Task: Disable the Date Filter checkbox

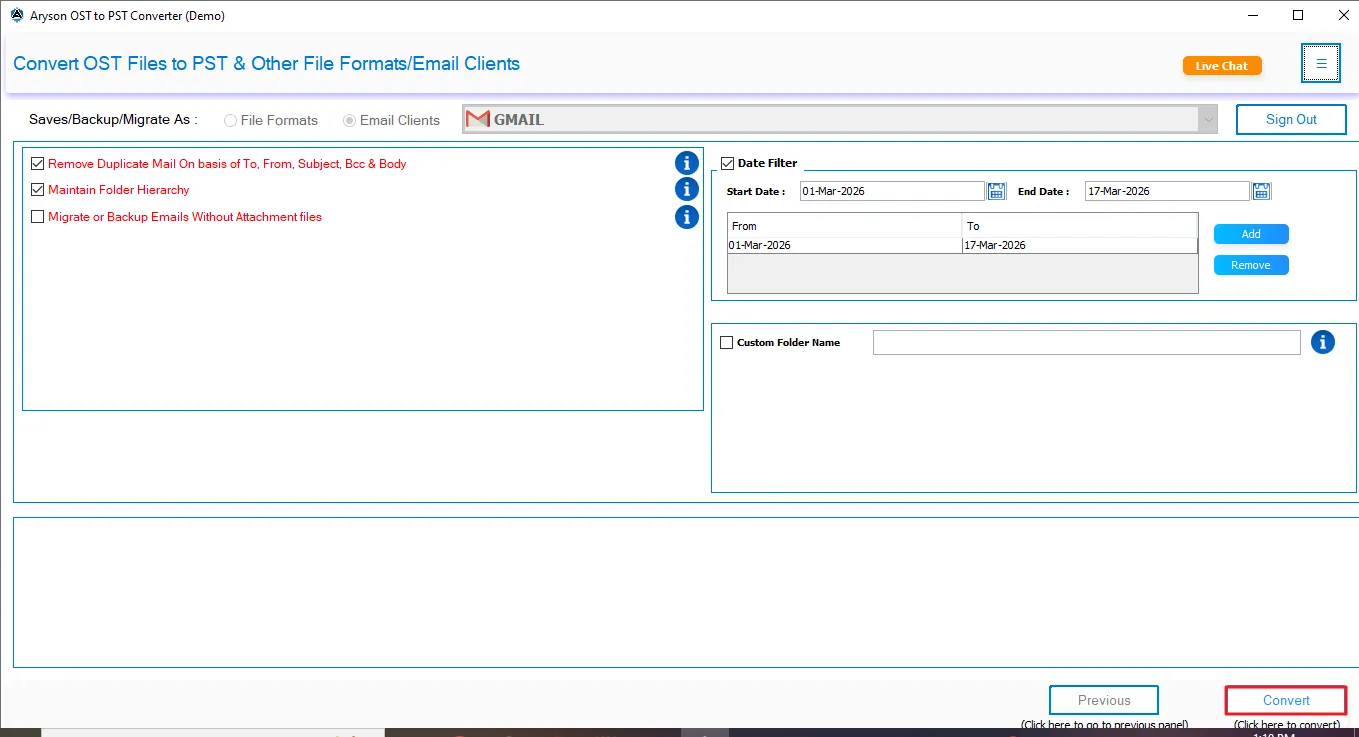Action: tap(727, 162)
